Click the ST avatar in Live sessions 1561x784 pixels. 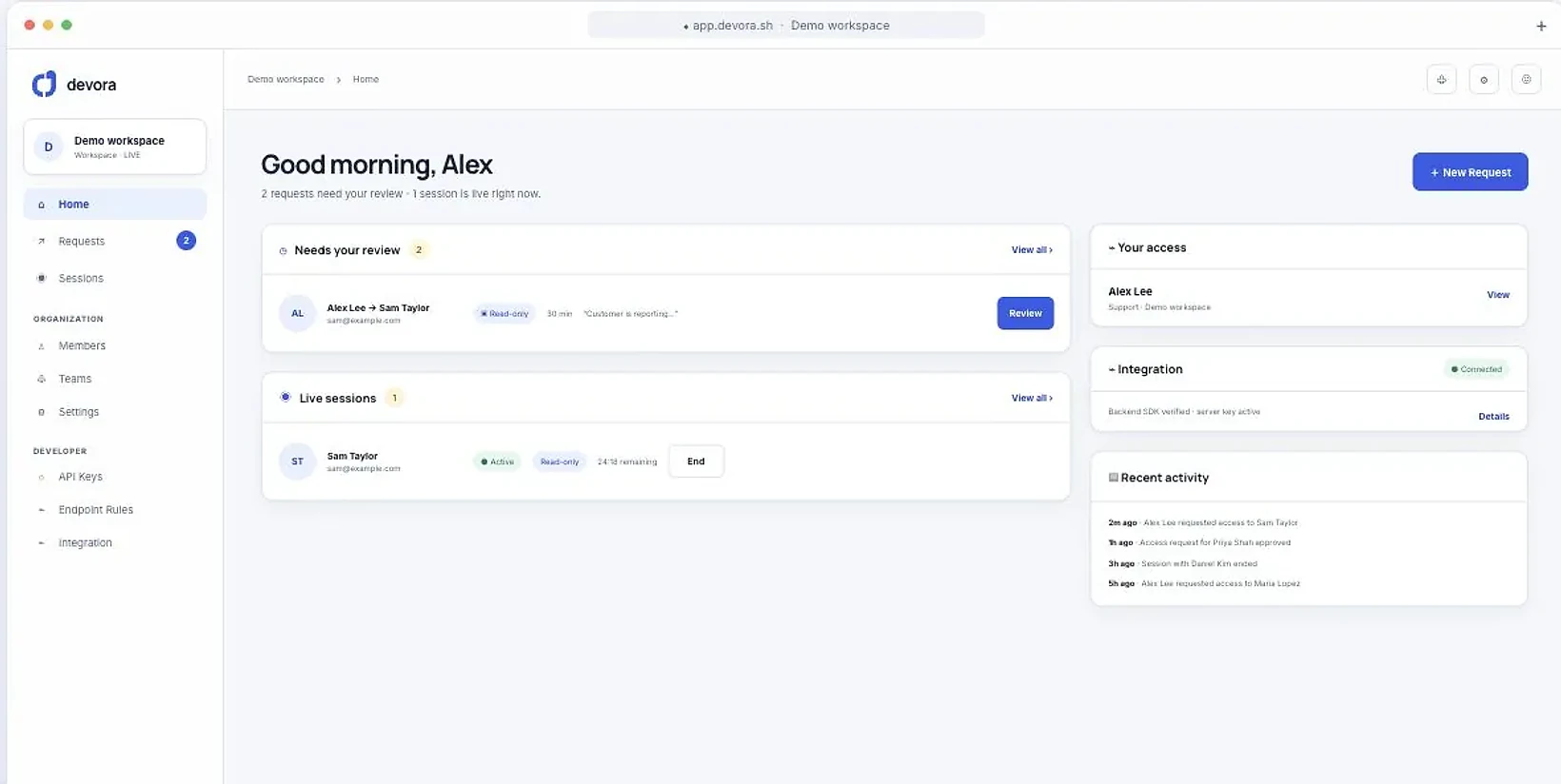tap(297, 461)
